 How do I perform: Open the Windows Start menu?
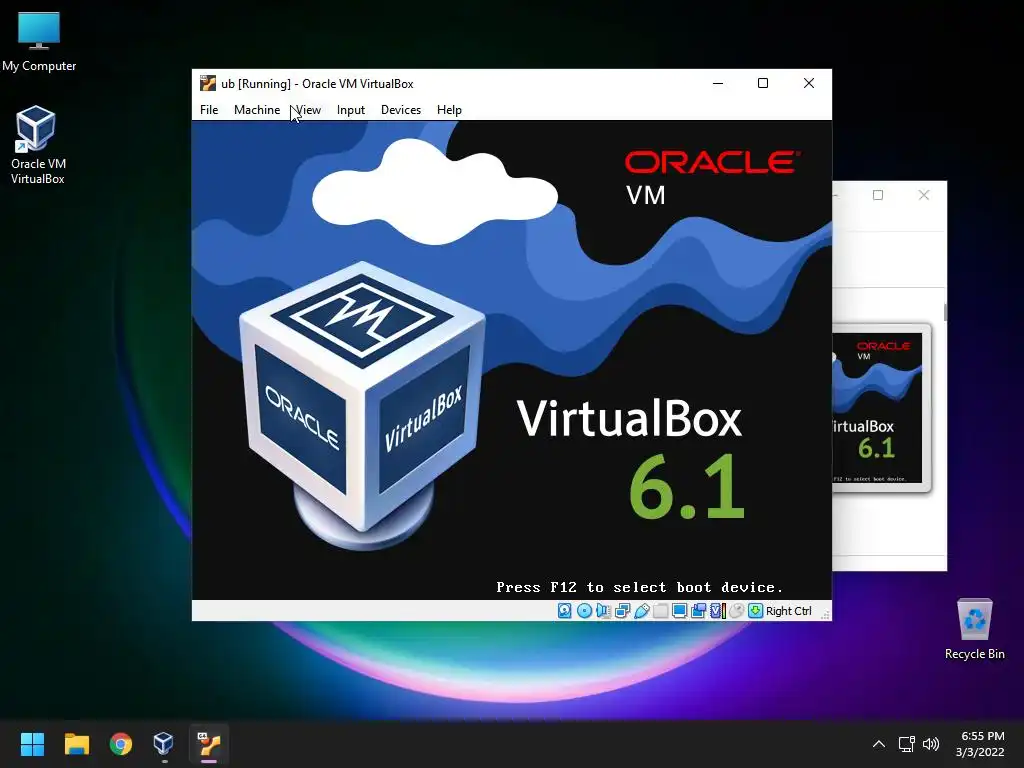point(32,744)
